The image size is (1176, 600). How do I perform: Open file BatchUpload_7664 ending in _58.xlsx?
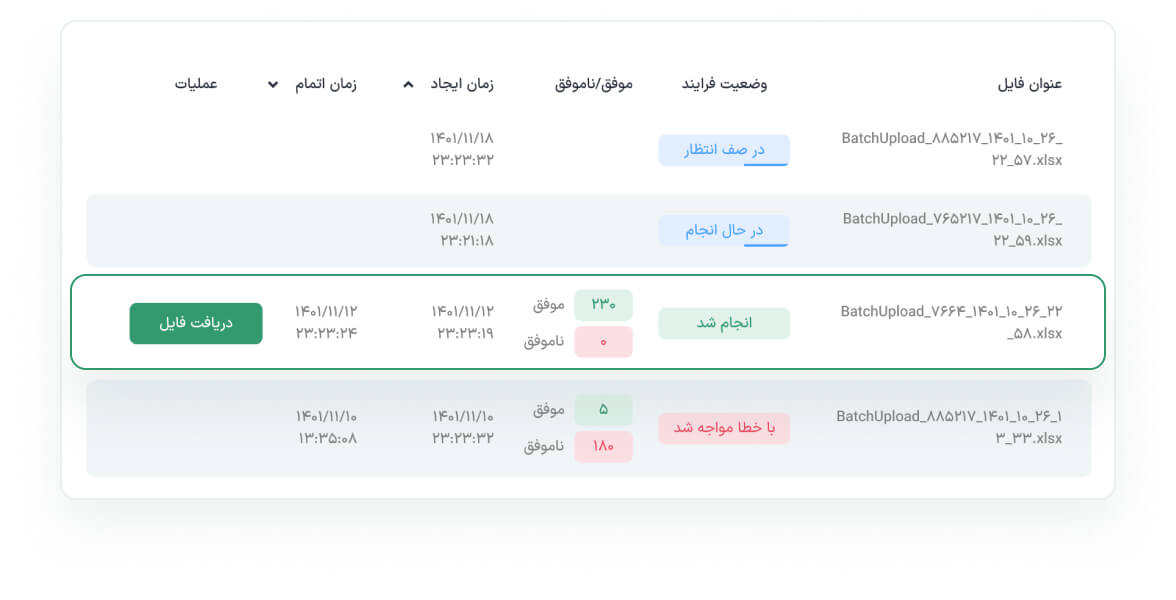click(951, 322)
